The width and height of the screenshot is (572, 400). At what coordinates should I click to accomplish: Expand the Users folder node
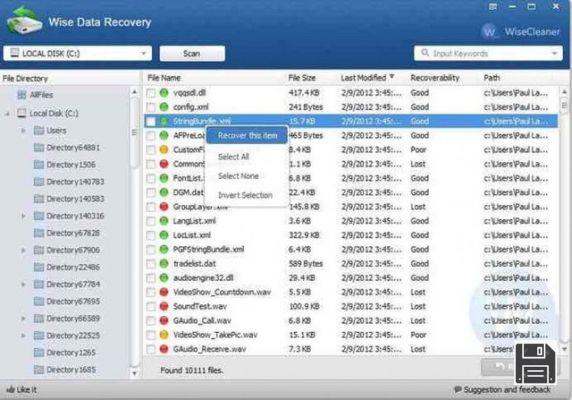[x=23, y=131]
